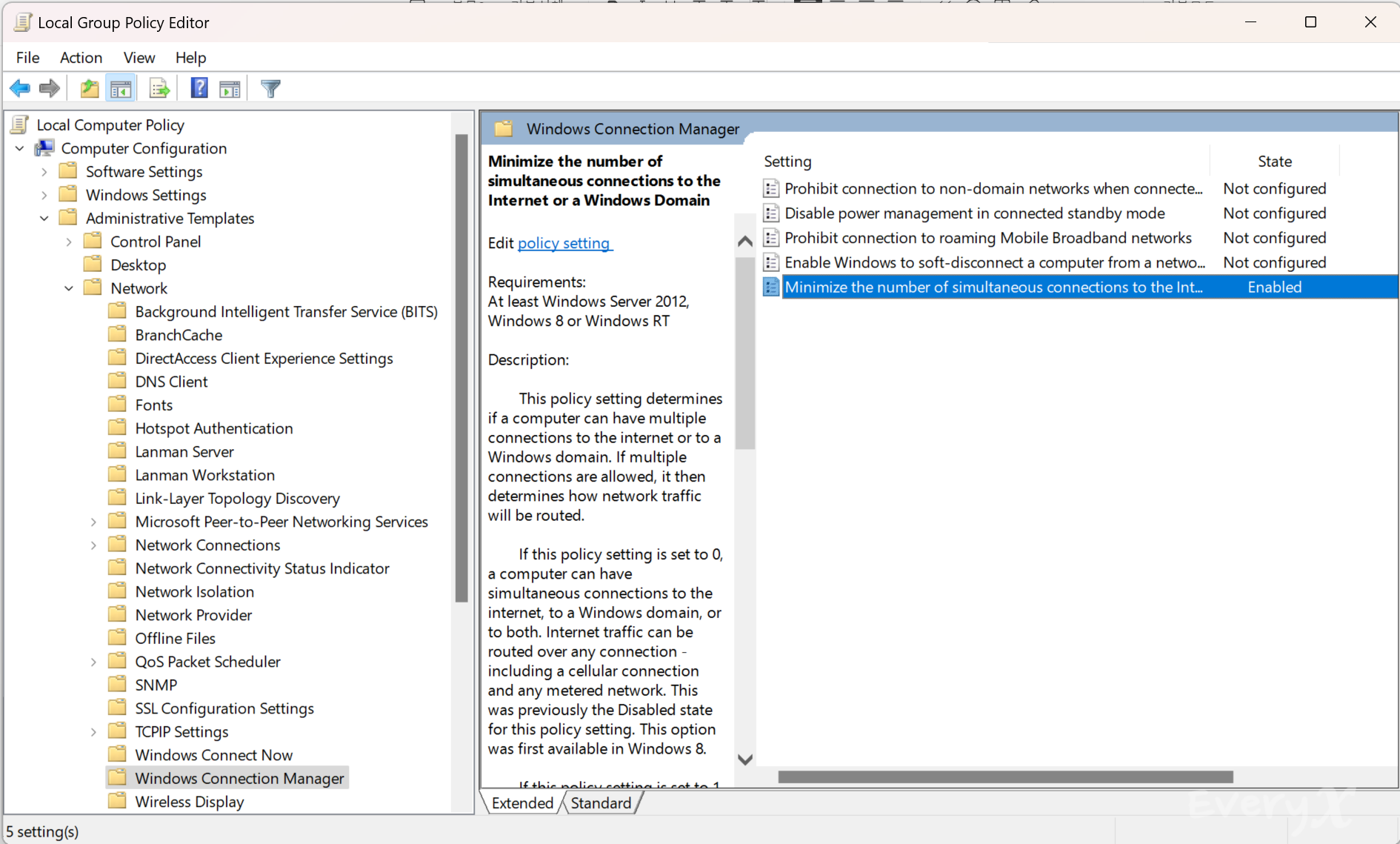Select DirectAccess Client Experience Settings

(264, 359)
